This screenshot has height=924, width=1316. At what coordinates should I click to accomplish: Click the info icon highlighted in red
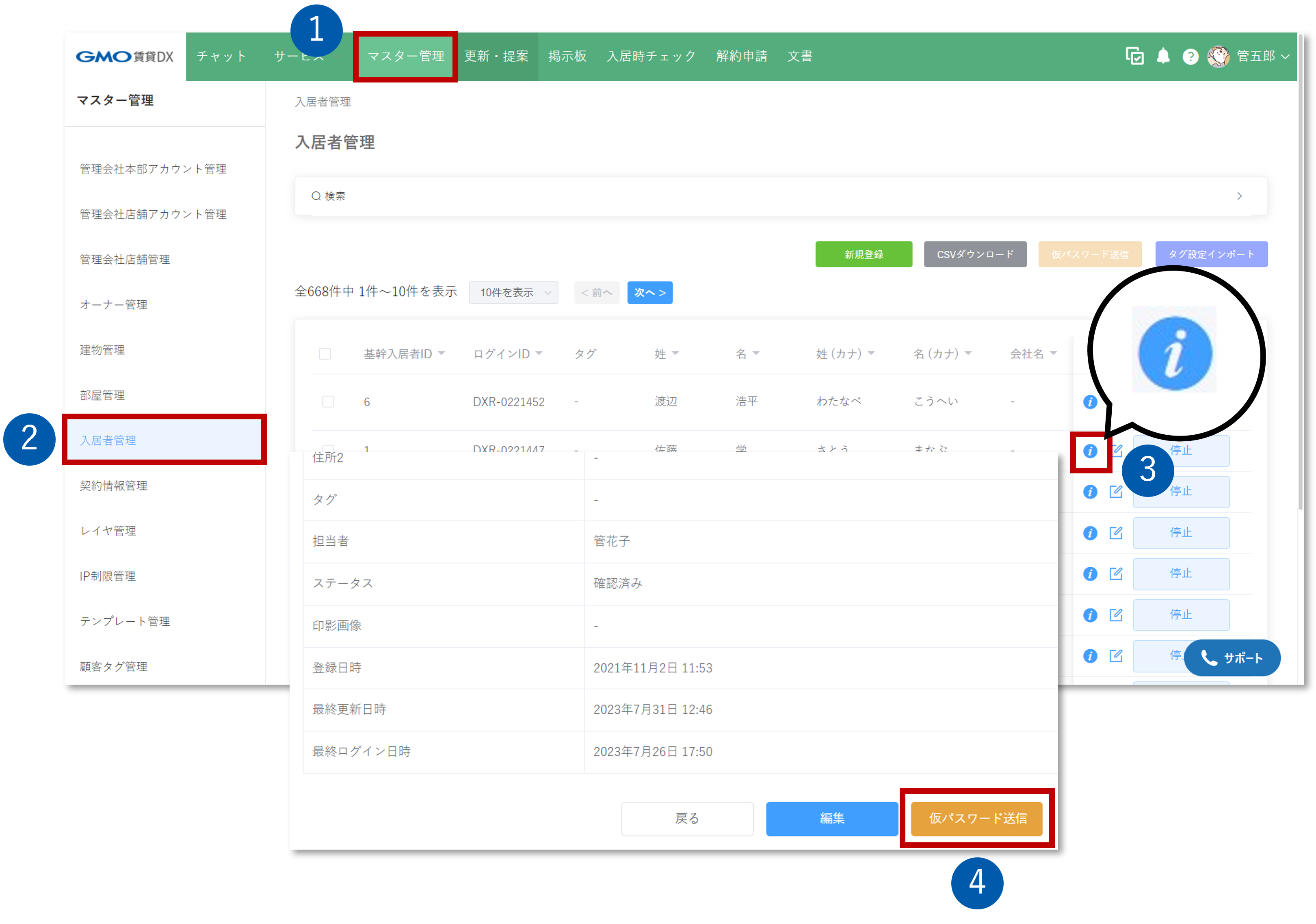point(1090,451)
